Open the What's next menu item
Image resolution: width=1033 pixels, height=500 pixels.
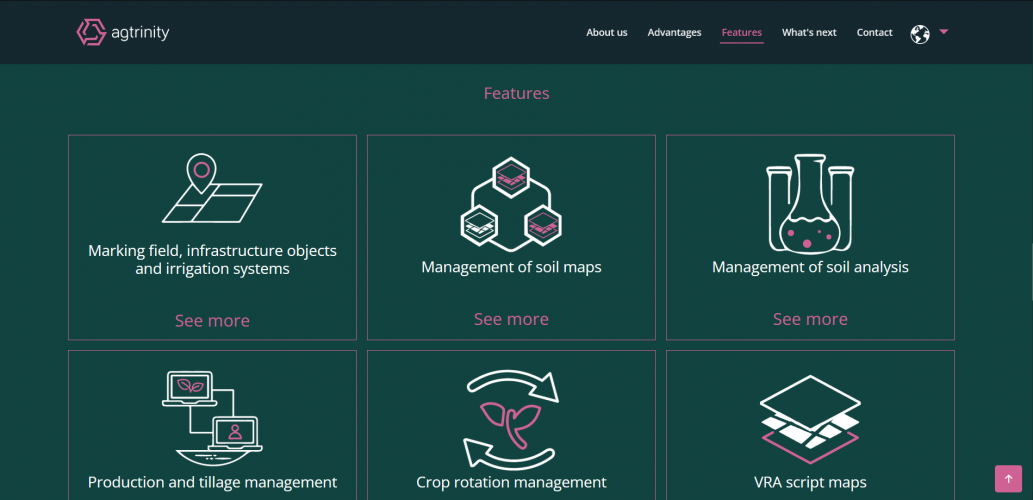tap(809, 32)
